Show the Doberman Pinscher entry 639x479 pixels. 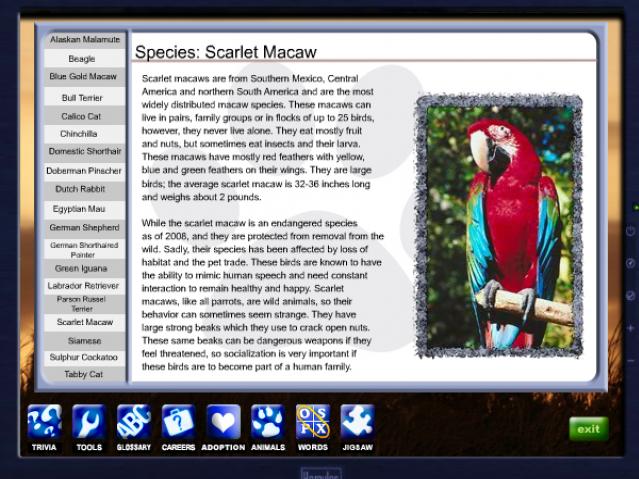coord(84,171)
